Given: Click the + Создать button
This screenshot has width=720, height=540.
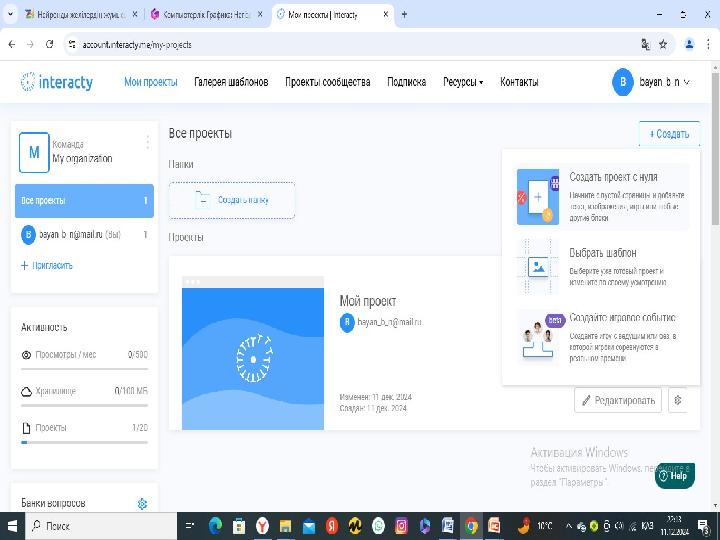Looking at the screenshot, I should tap(669, 134).
